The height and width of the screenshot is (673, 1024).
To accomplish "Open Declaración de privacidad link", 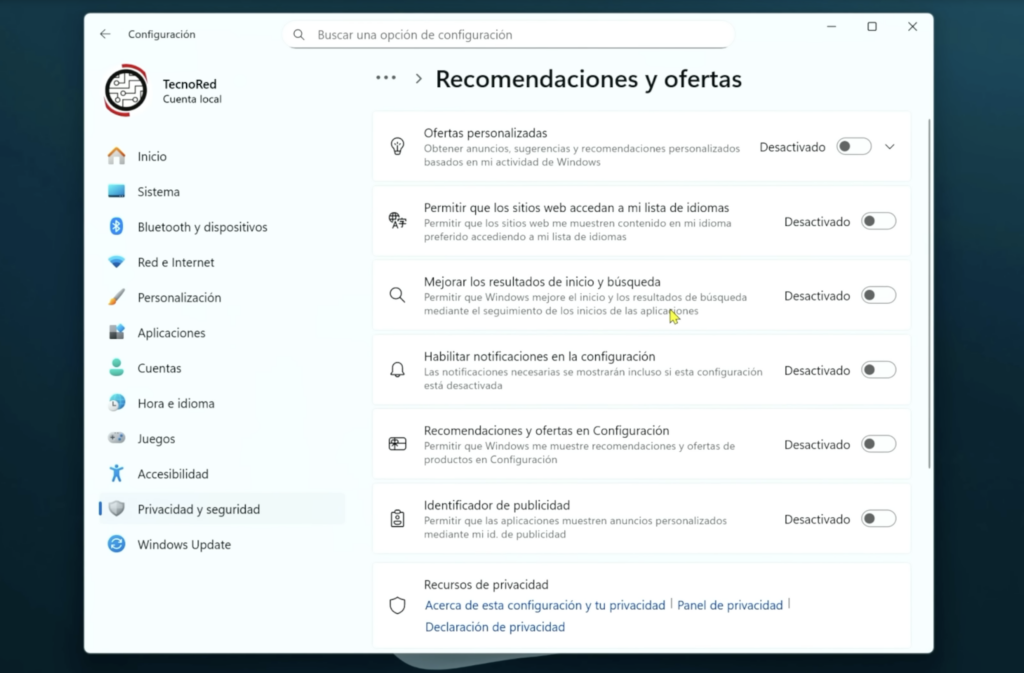I will pyautogui.click(x=495, y=627).
